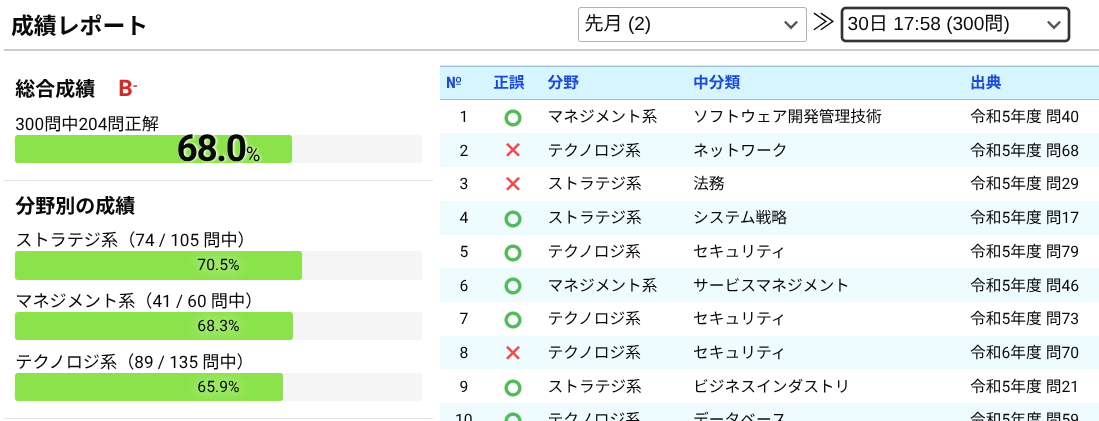The height and width of the screenshot is (421, 1099).
Task: Click the 出典 column header
Action: [985, 83]
